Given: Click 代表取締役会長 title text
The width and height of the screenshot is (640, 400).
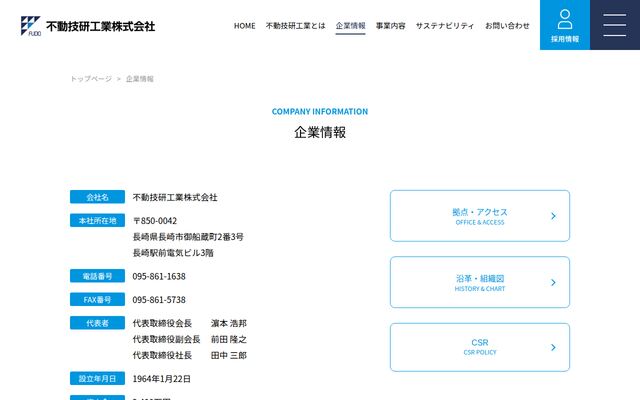Looking at the screenshot, I should click(x=162, y=323).
